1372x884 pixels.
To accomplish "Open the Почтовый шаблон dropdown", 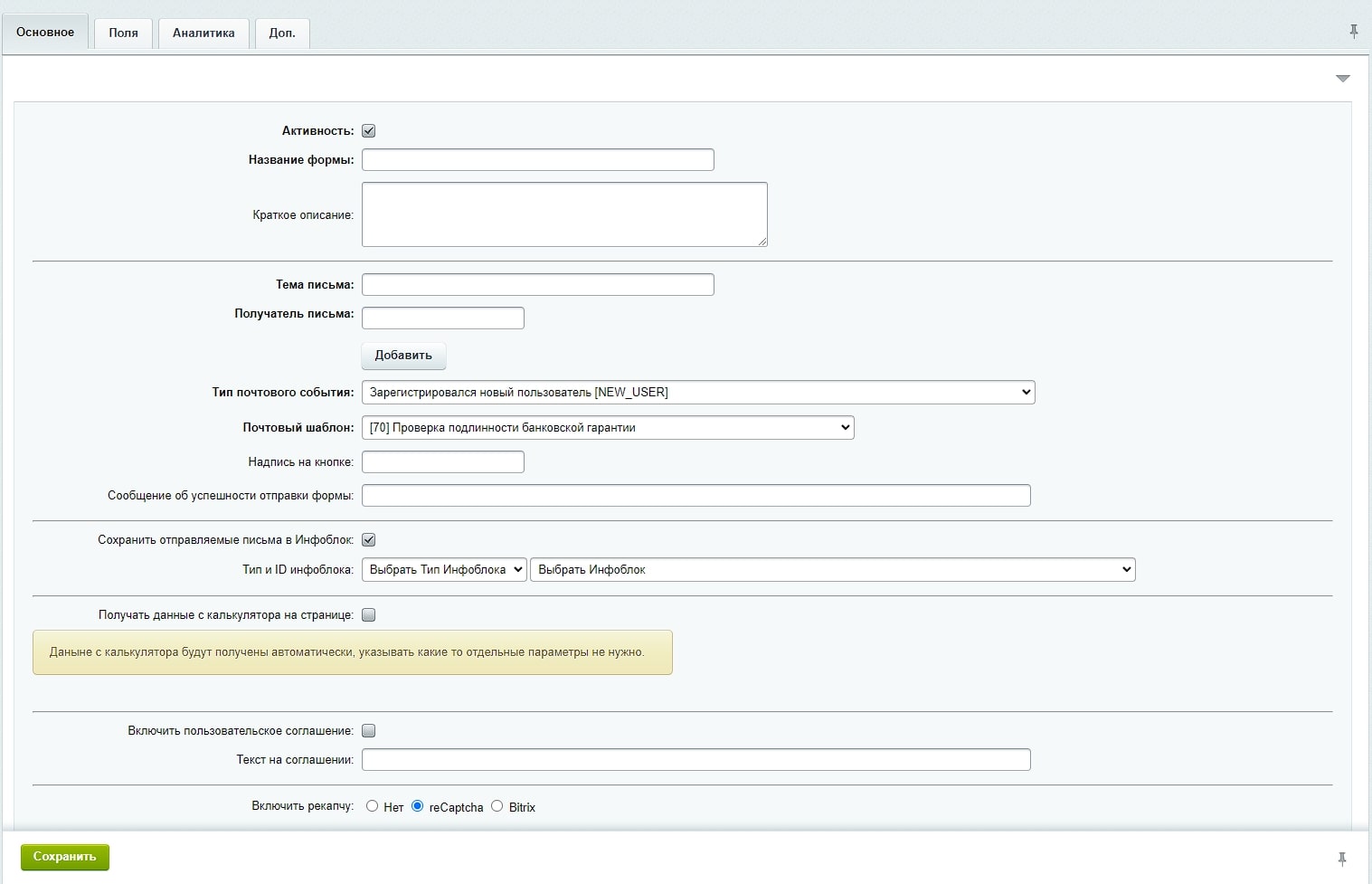I will pos(607,428).
